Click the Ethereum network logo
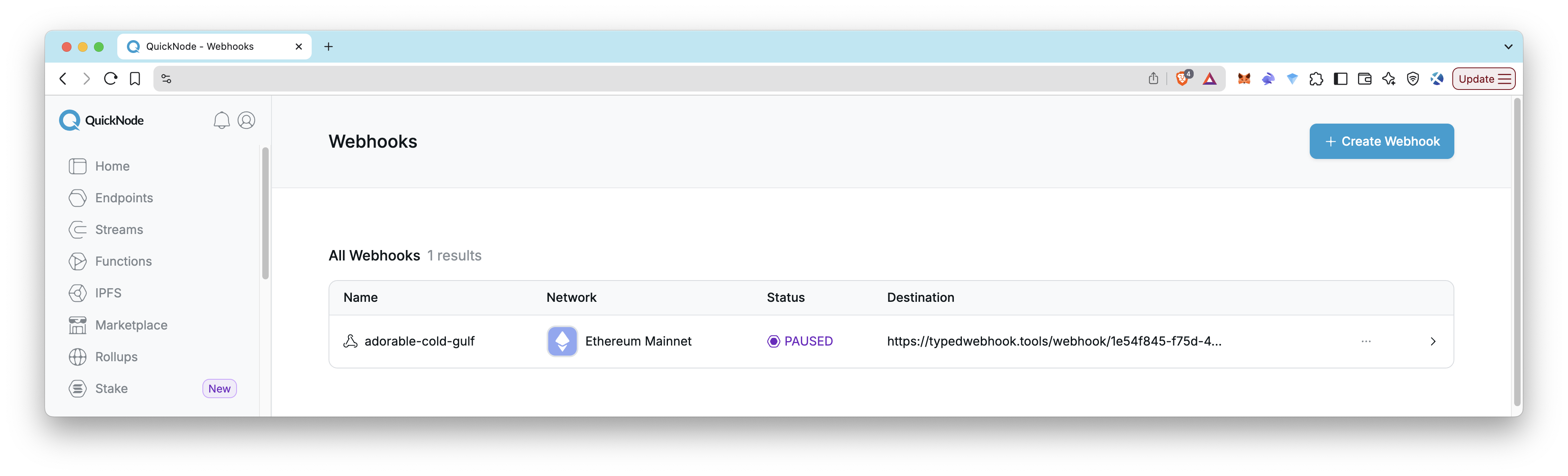Image resolution: width=1568 pixels, height=476 pixels. point(562,341)
